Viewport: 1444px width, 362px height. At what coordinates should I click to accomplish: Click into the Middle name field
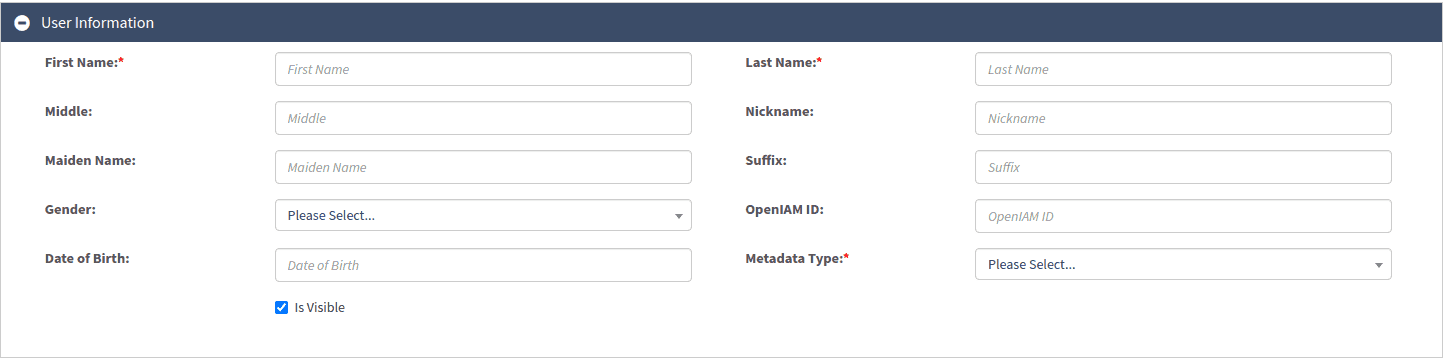483,118
